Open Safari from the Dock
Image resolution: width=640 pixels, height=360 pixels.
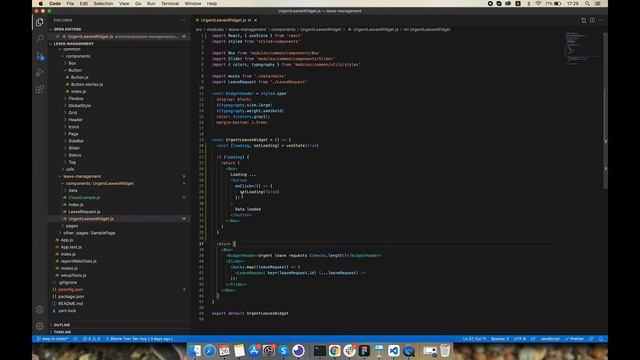pyautogui.click(x=209, y=351)
